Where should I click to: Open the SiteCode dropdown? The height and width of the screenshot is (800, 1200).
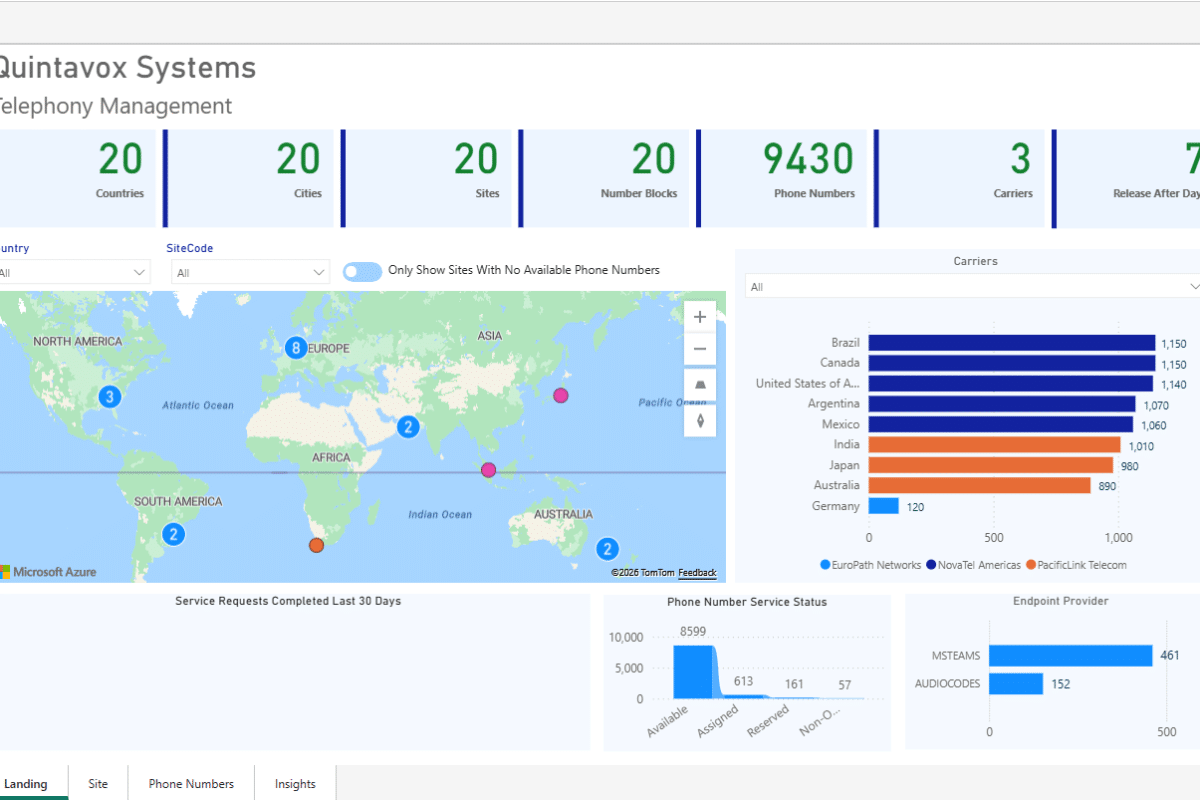click(250, 272)
